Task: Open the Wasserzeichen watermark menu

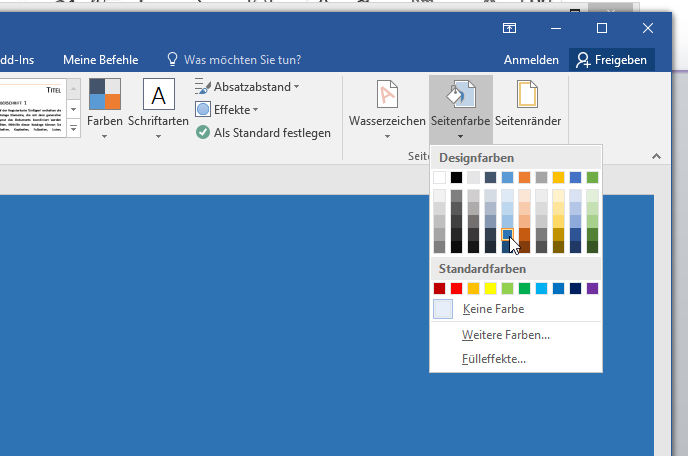Action: (x=387, y=108)
